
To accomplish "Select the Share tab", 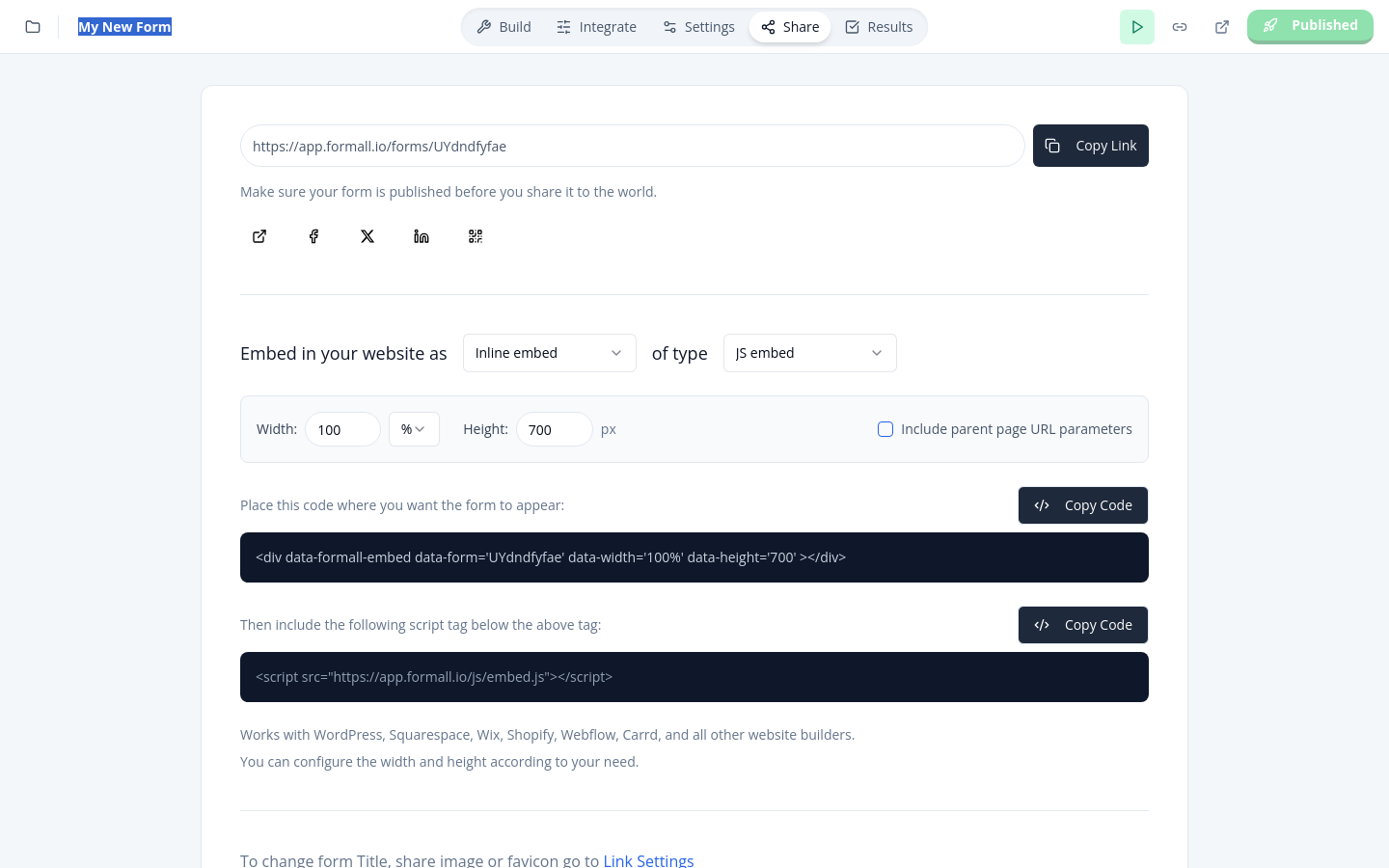I will (790, 27).
